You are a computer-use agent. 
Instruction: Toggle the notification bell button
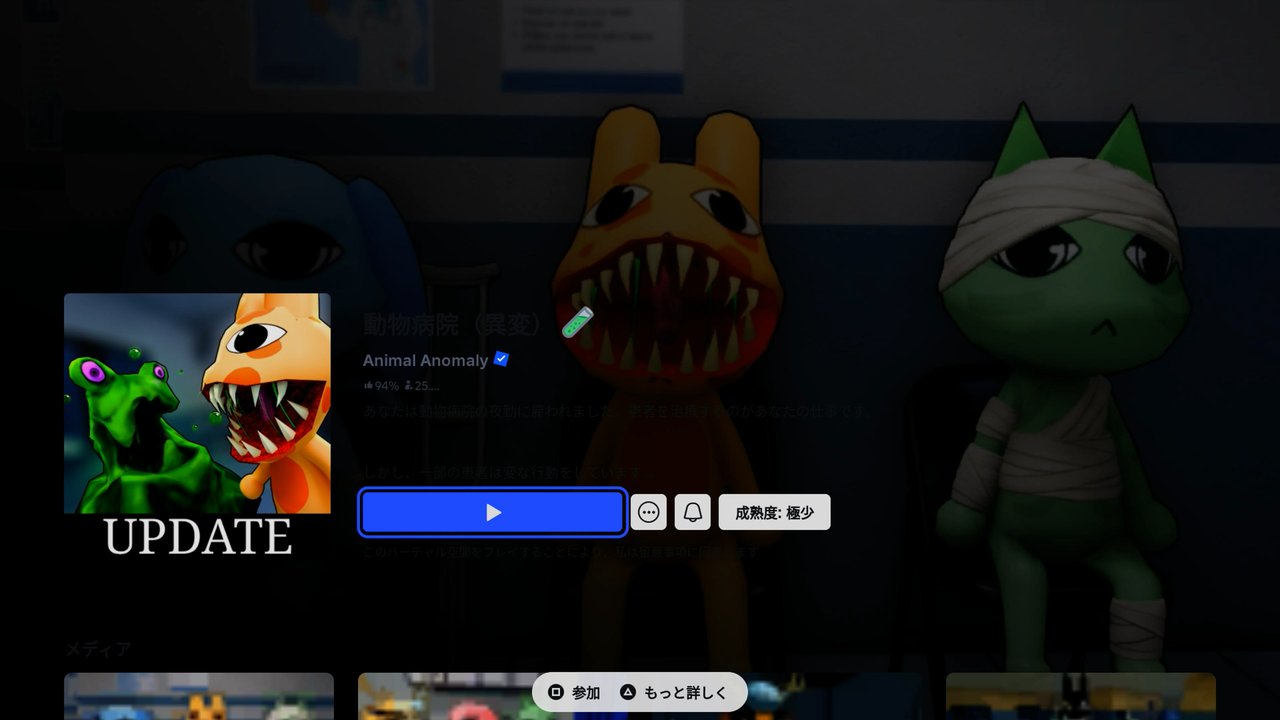pos(693,512)
